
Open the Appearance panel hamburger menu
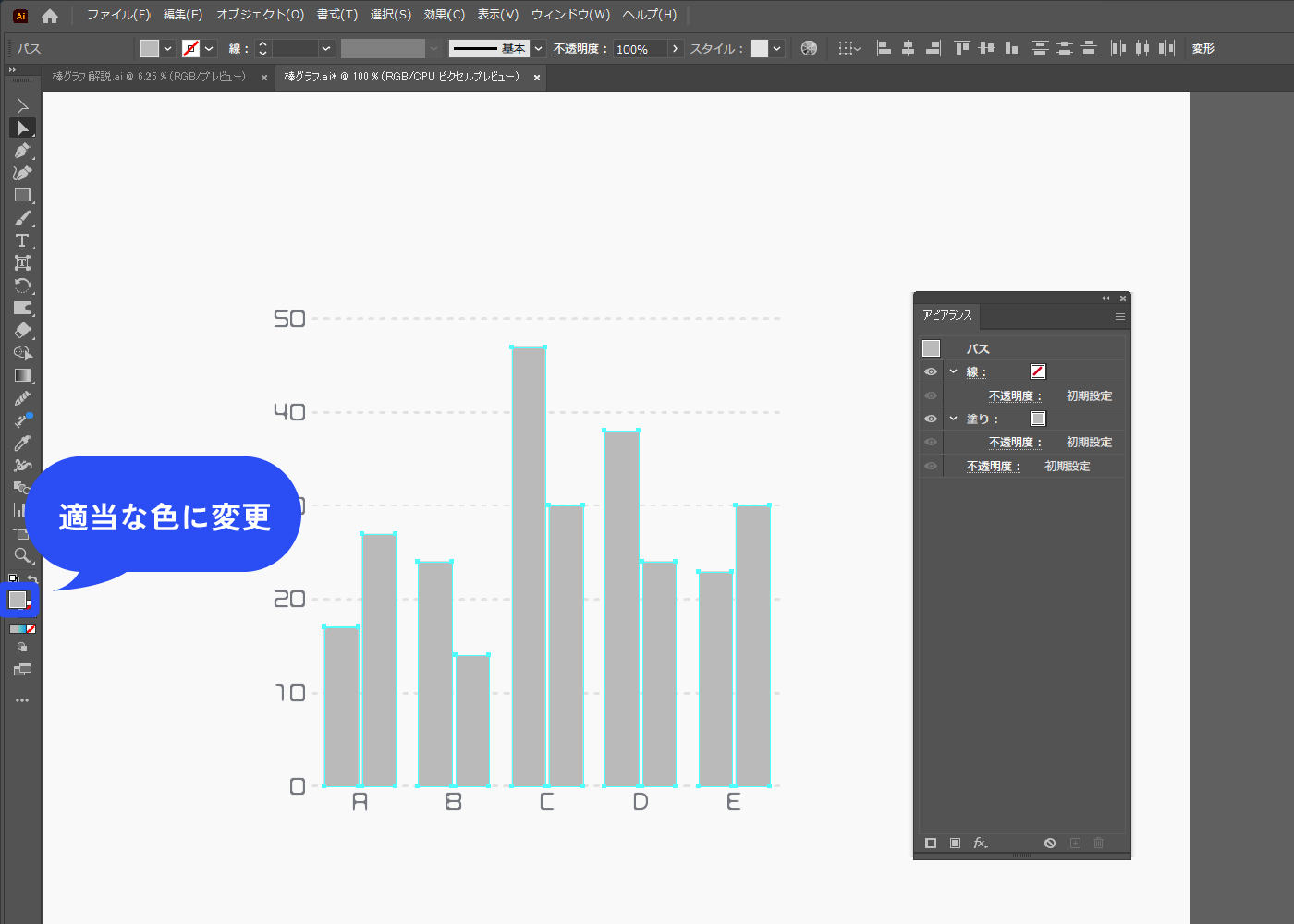[1120, 316]
